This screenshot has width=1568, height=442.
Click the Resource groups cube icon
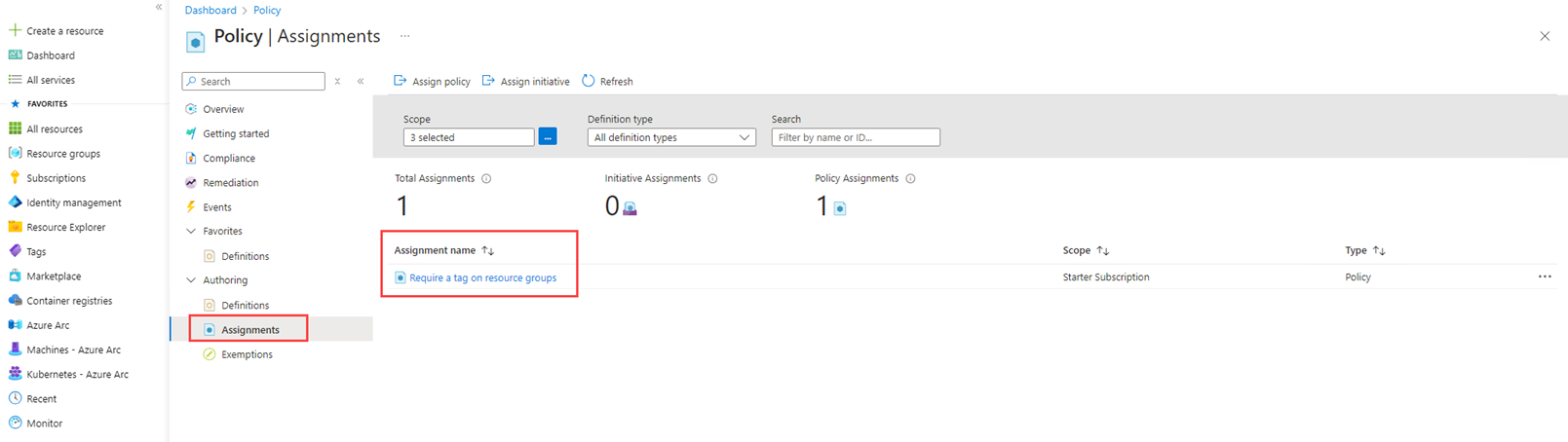point(15,153)
